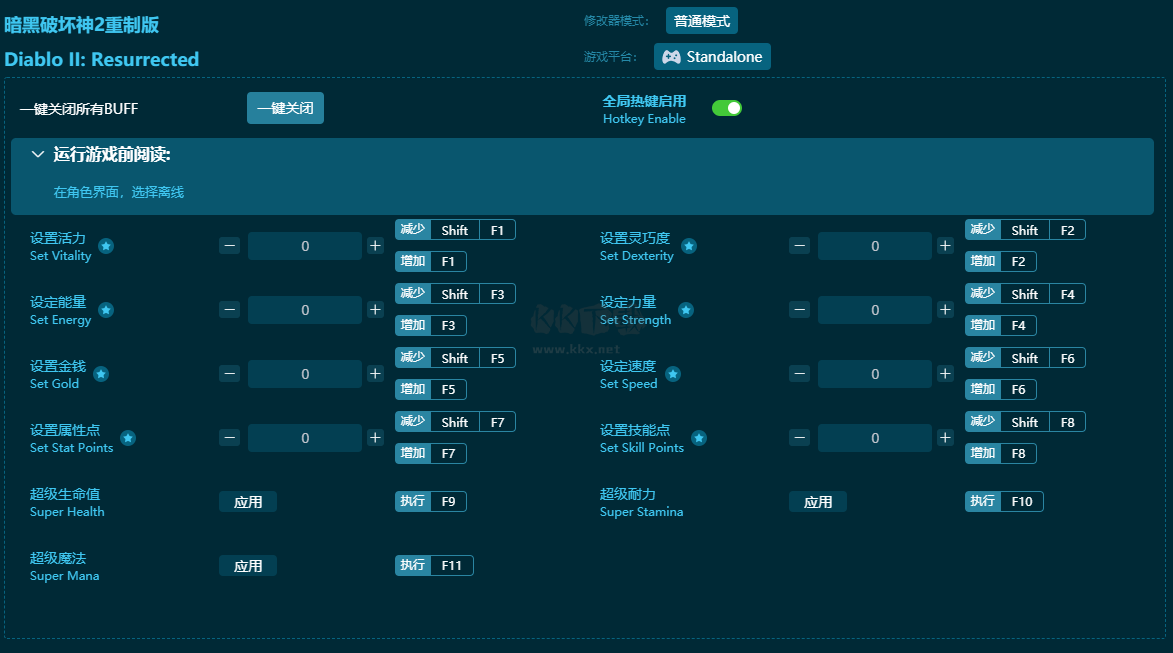The image size is (1173, 653).
Task: Click the star icon beside Set Skill Points
Action: [699, 438]
